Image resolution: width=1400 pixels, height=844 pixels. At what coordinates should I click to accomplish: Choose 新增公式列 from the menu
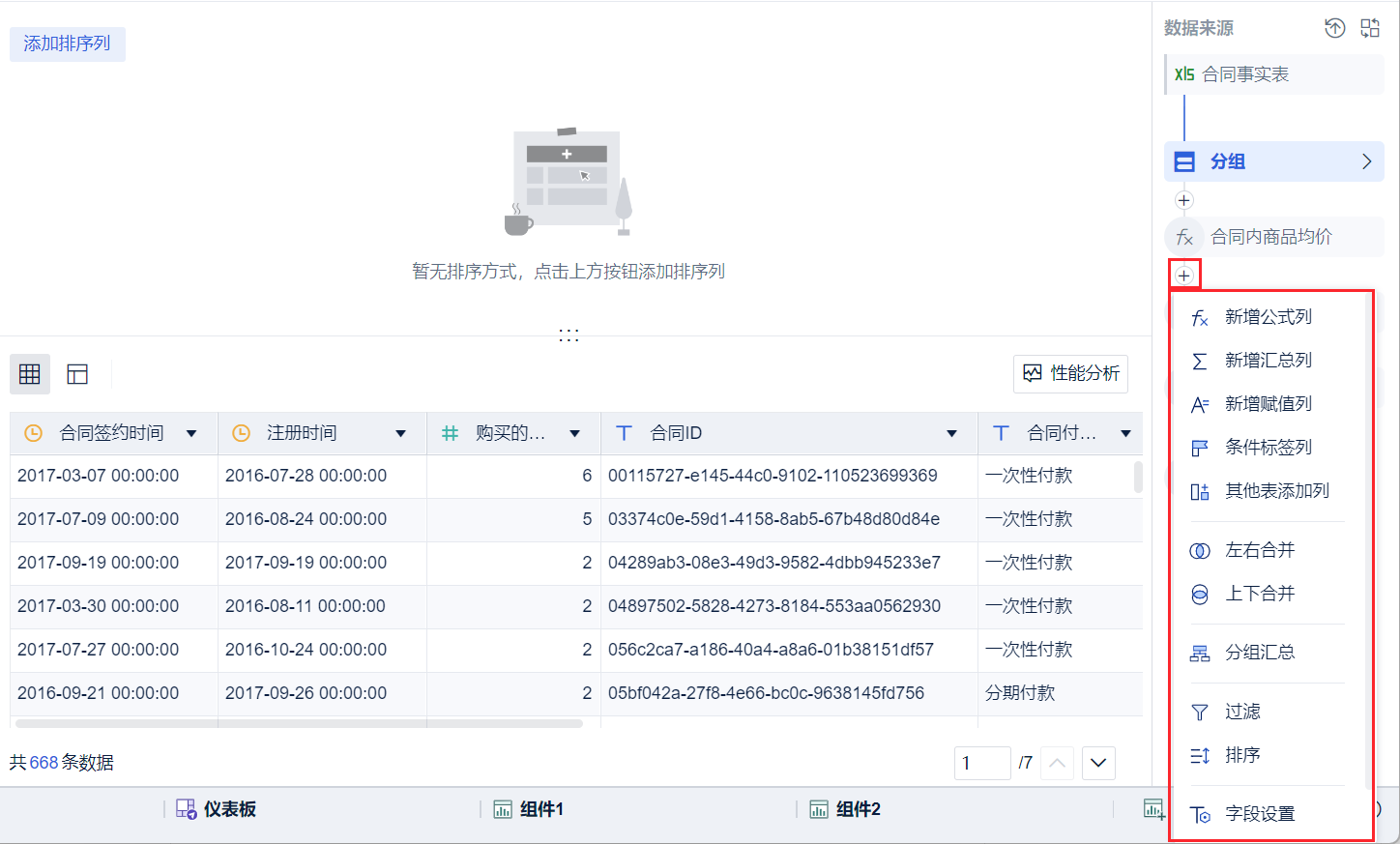pyautogui.click(x=1268, y=317)
